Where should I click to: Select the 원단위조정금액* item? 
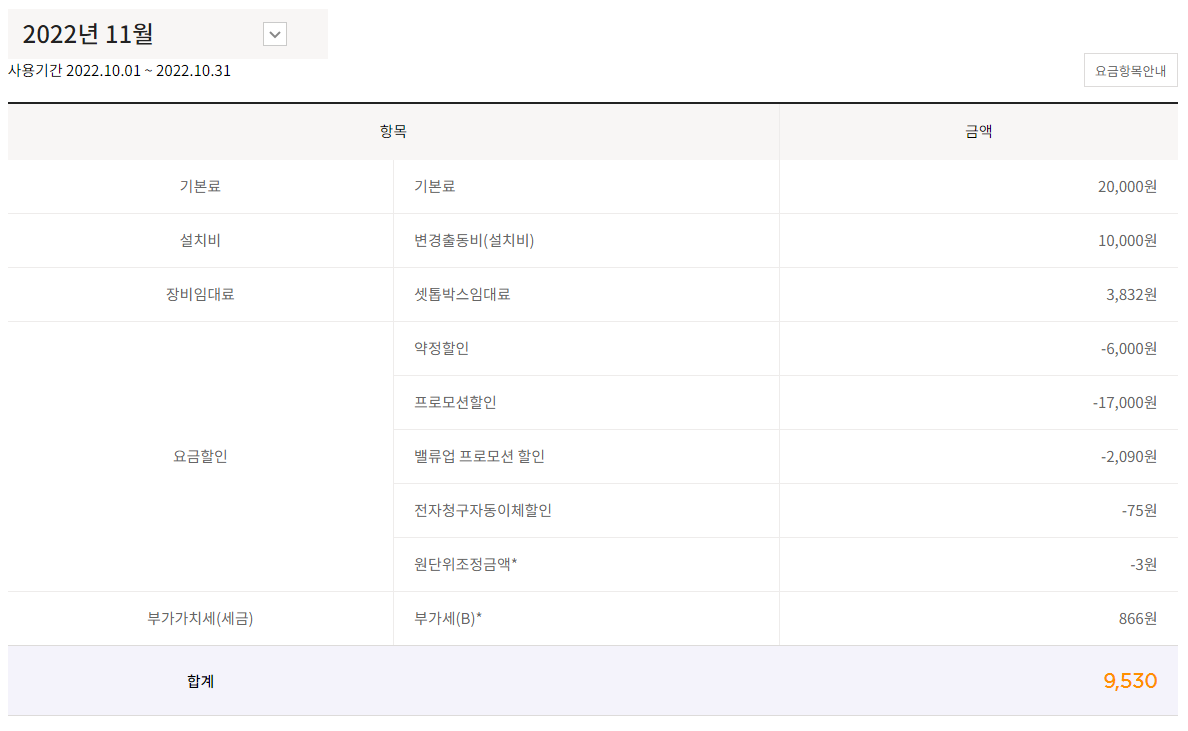click(465, 565)
